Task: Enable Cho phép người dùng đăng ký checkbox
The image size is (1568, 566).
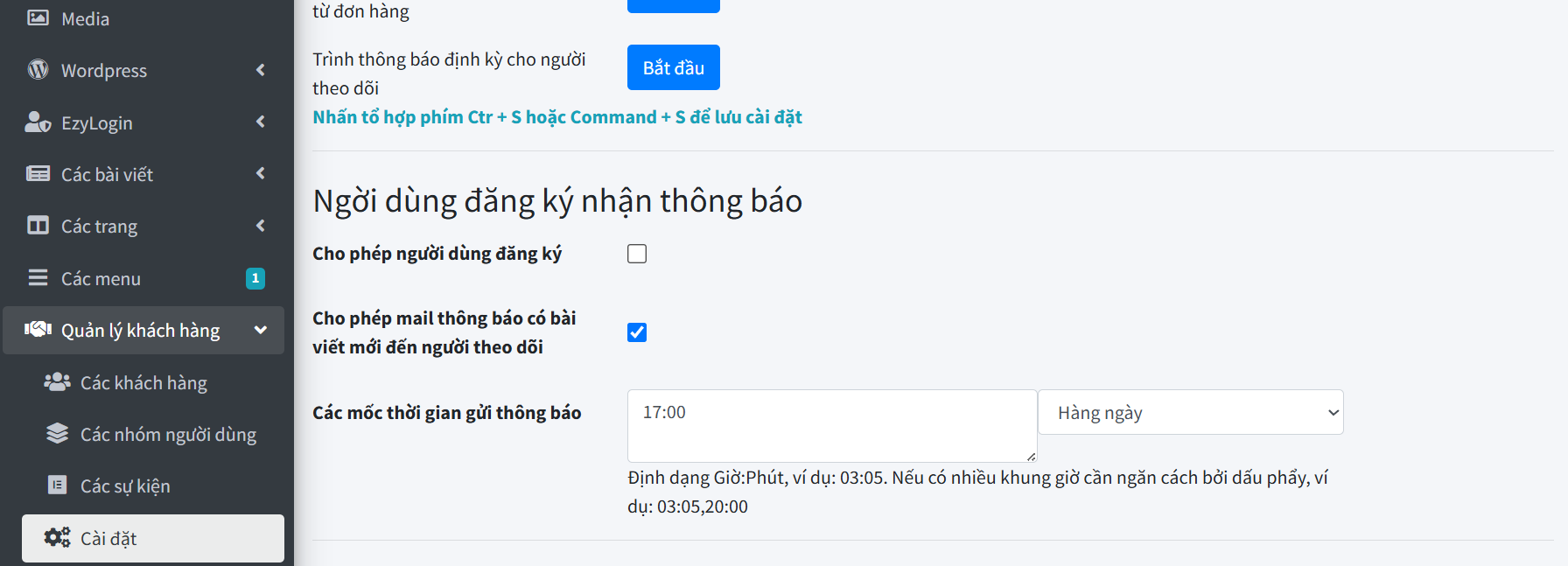Action: pos(637,254)
